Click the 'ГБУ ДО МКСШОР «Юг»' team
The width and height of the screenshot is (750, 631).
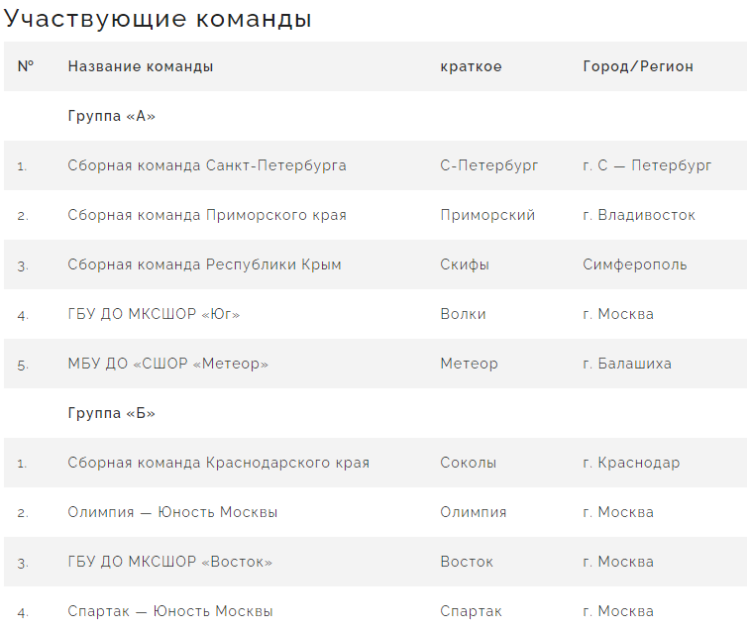[154, 314]
